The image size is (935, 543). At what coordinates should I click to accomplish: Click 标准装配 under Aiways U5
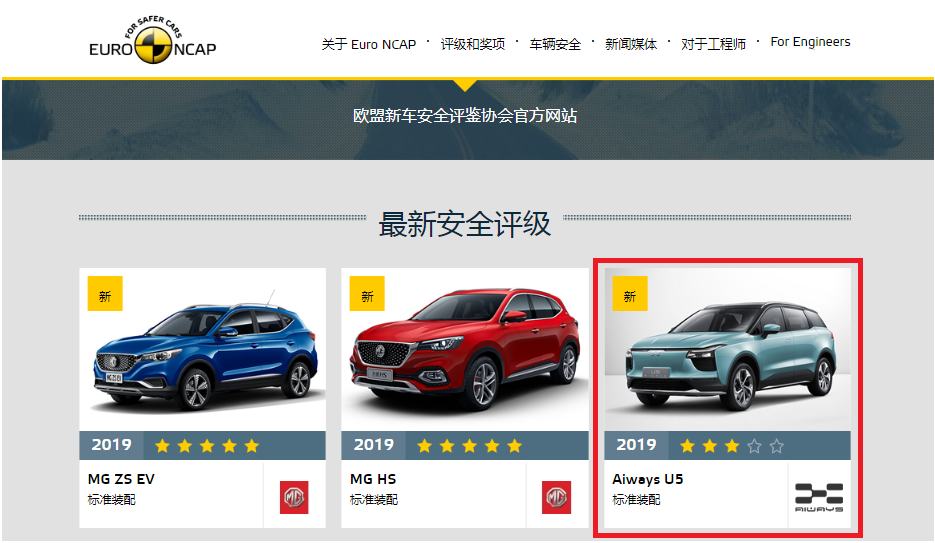click(636, 499)
